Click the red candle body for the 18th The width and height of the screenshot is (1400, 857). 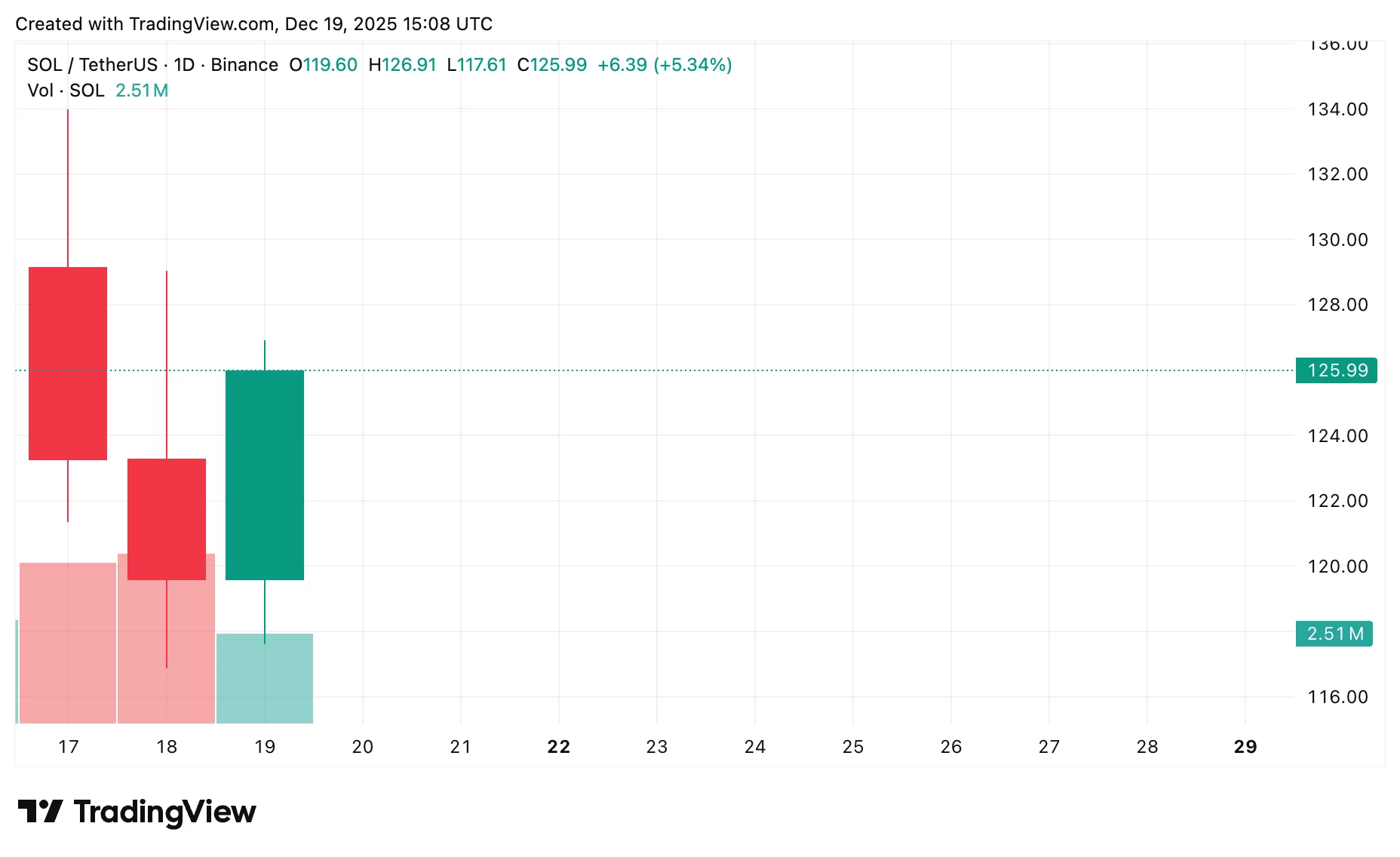(167, 518)
